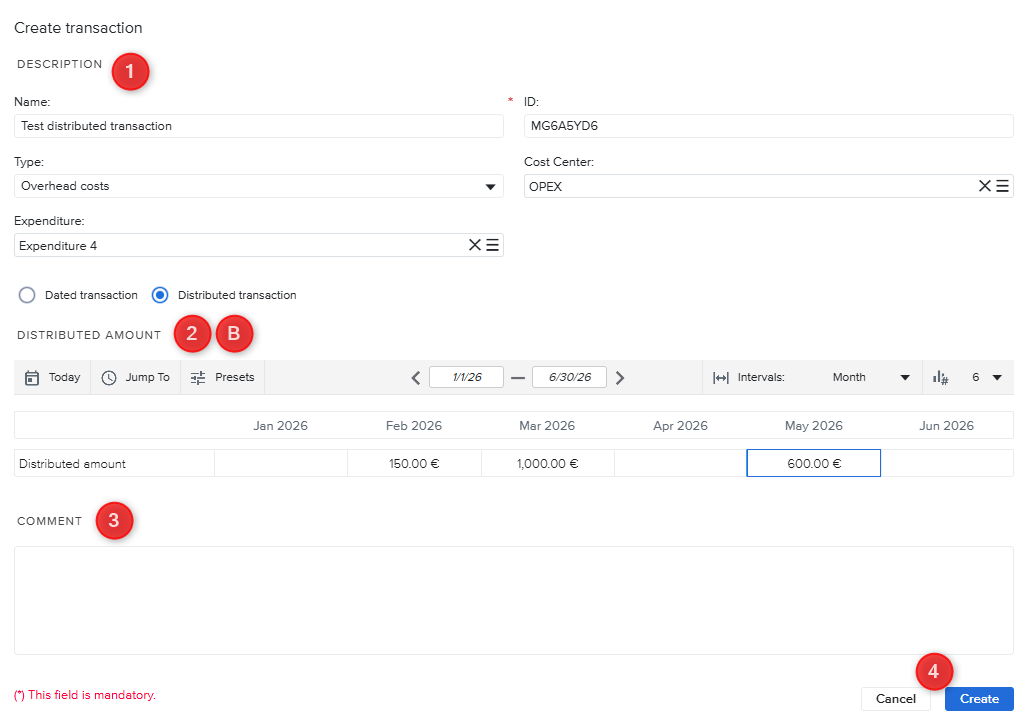The image size is (1027, 724).
Task: Go to next date range arrow
Action: coord(620,378)
